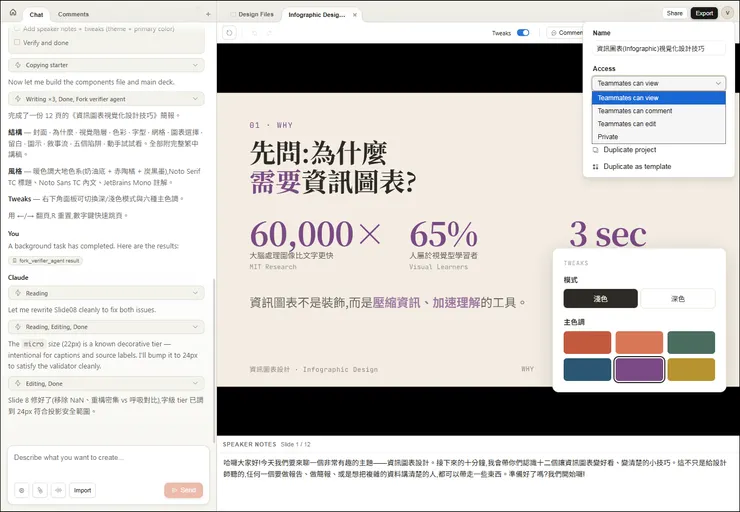Open the Access dropdown showing Teammates can view
This screenshot has width=740, height=512.
(658, 83)
